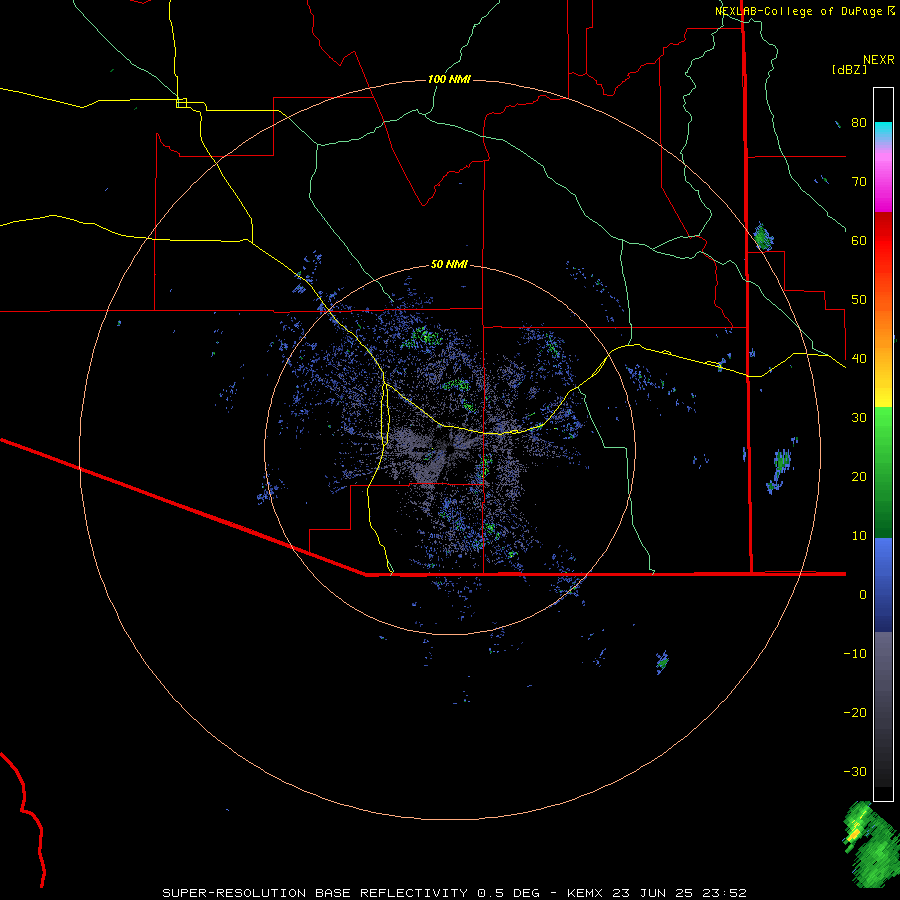Click the [dBZ] unit label above the color bar
Viewport: 900px width, 900px height.
click(x=849, y=69)
